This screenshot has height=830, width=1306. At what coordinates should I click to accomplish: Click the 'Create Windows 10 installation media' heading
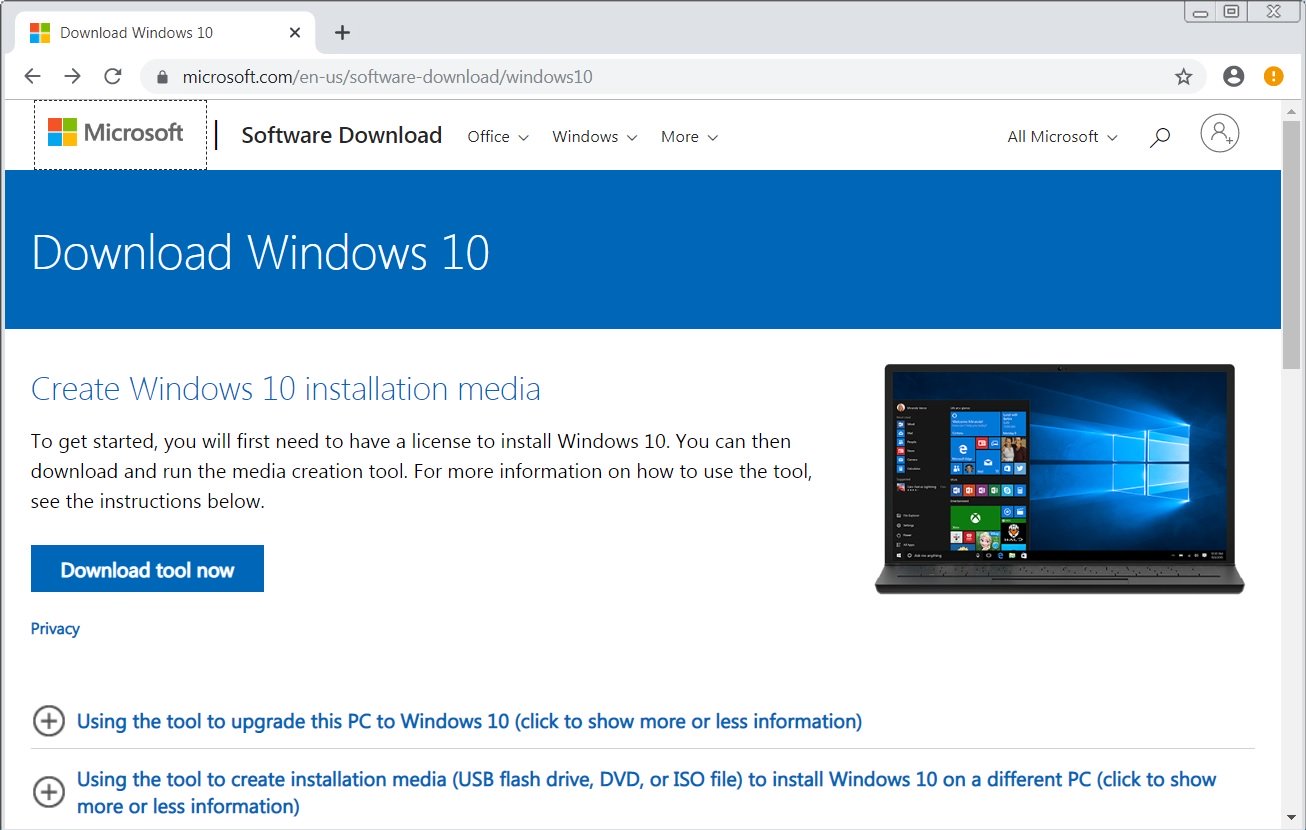point(286,388)
